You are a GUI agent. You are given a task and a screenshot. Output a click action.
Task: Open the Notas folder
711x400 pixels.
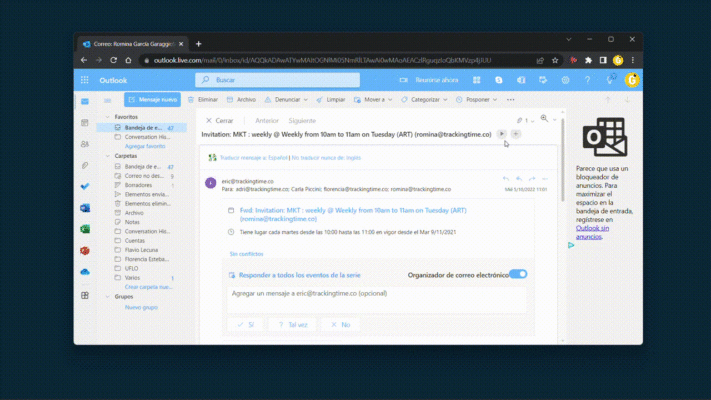coord(132,222)
